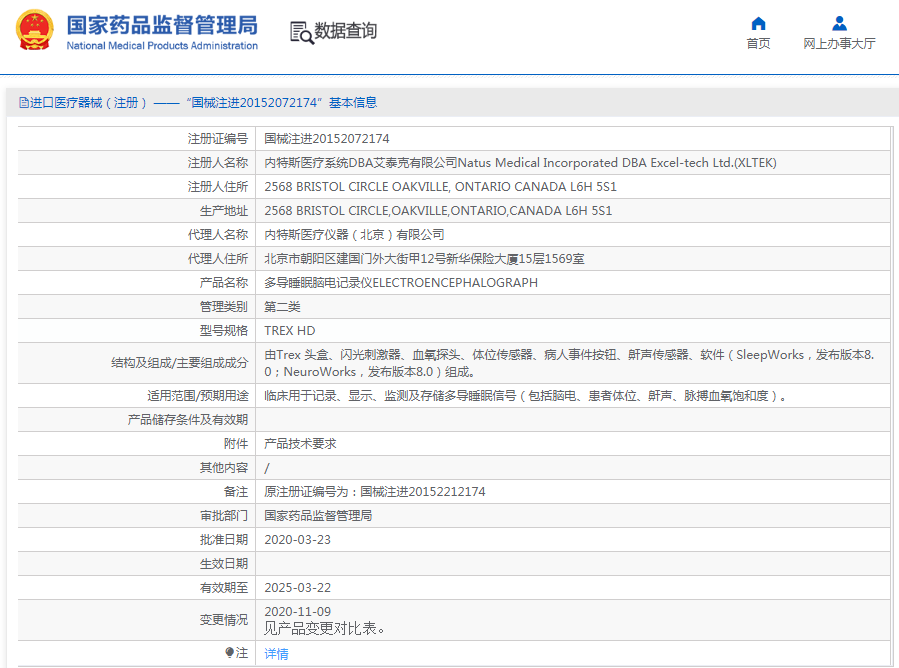Open the 网上办事大厅 text link
Image resolution: width=899 pixels, height=668 pixels.
point(839,44)
